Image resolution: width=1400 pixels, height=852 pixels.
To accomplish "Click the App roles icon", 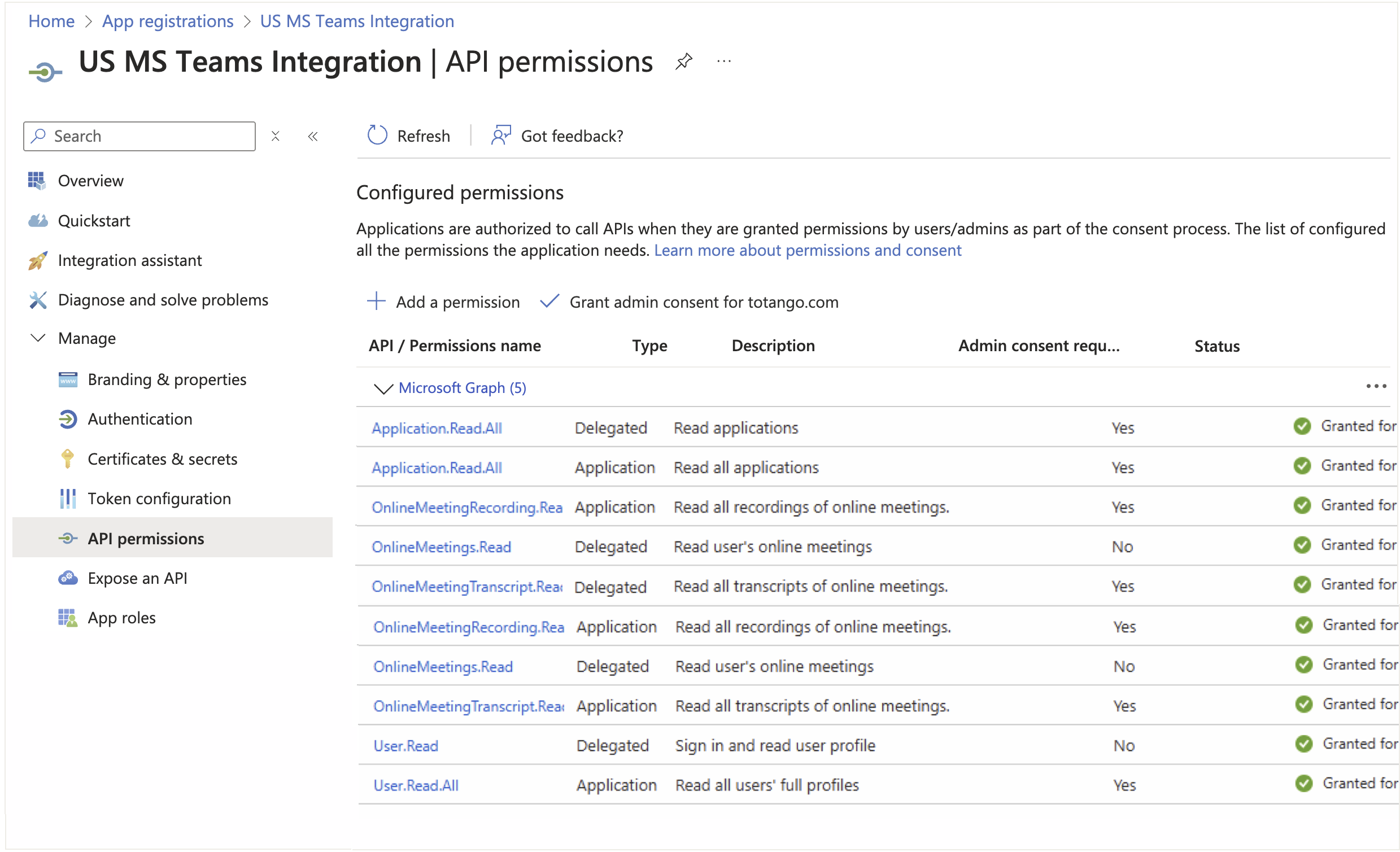I will tap(68, 618).
